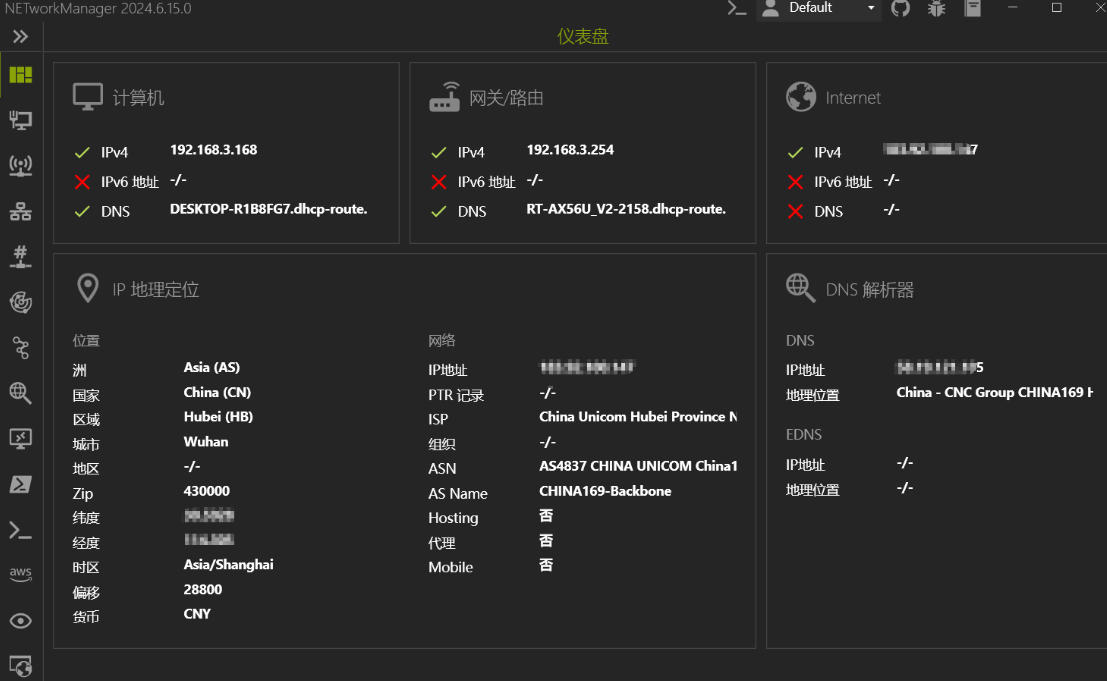Click the bug report icon
The image size is (1107, 681).
click(936, 9)
